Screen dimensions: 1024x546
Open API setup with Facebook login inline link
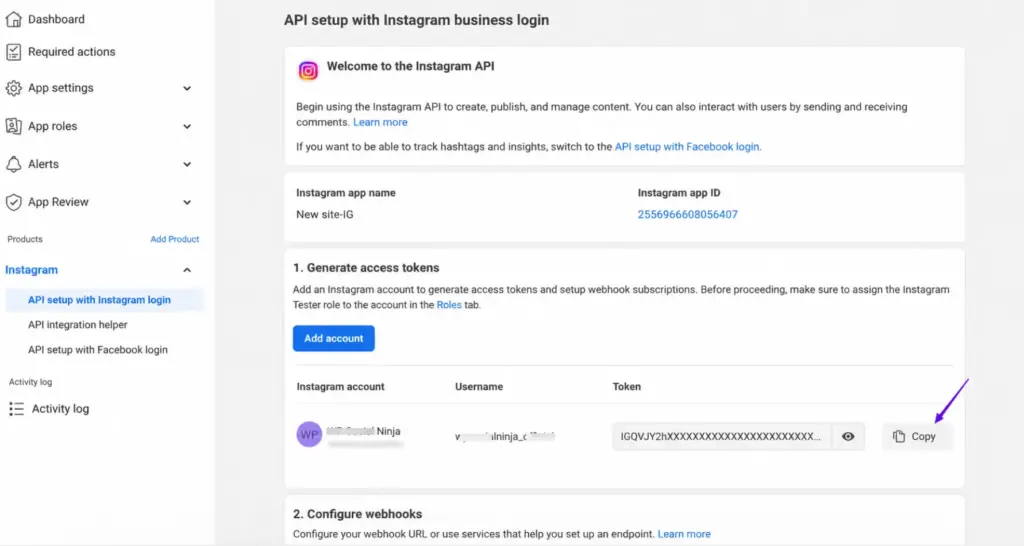[687, 147]
